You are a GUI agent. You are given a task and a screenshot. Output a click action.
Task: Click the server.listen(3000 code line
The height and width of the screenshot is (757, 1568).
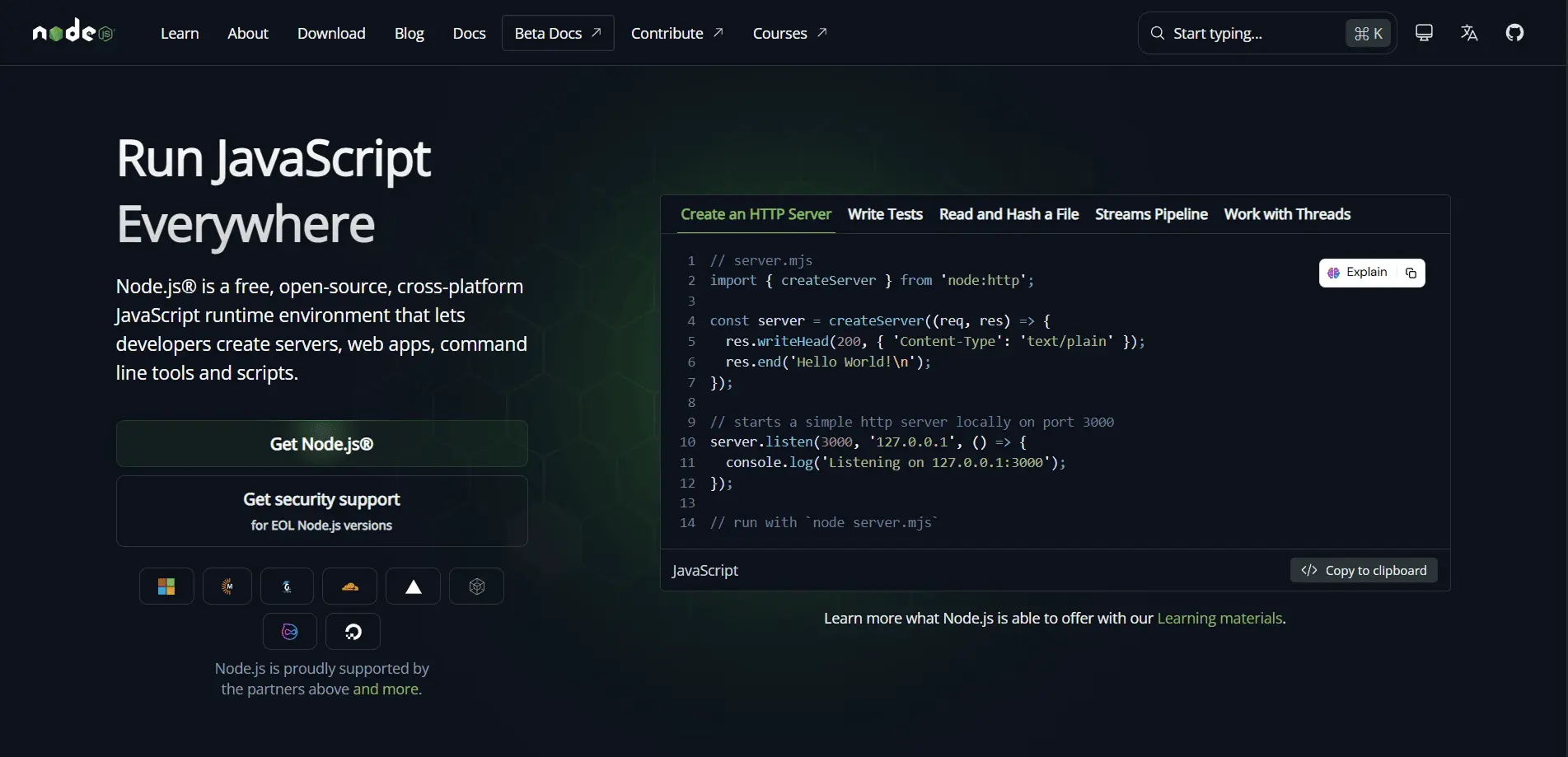click(868, 442)
